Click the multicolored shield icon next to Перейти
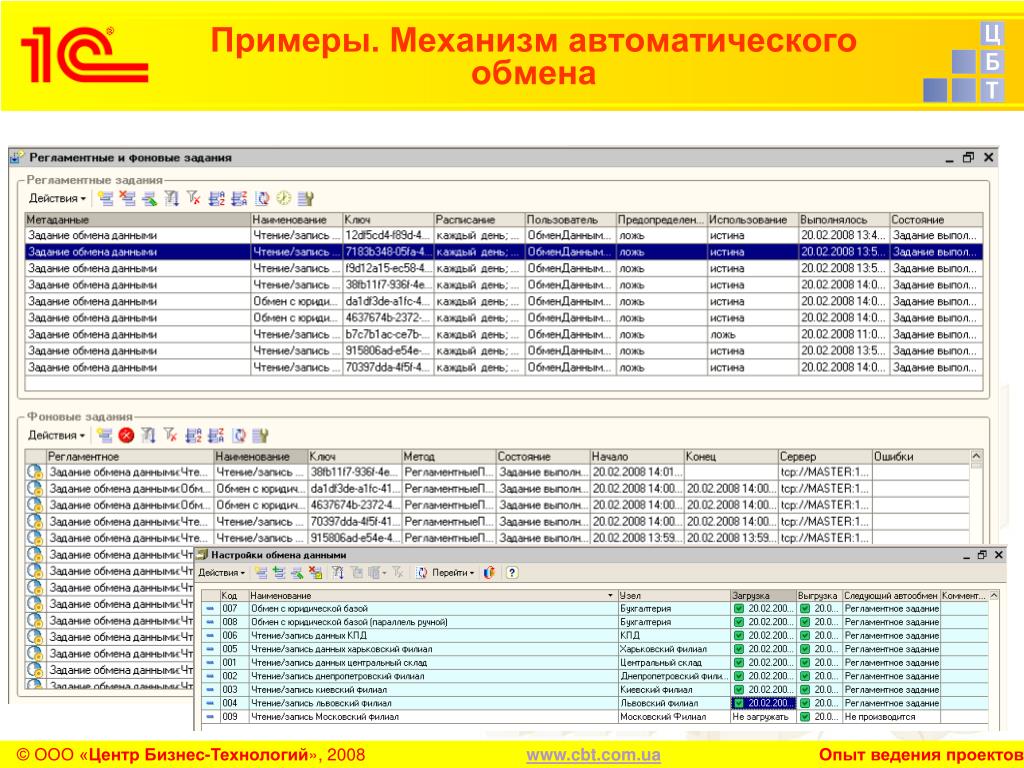Viewport: 1024px width, 768px height. click(489, 573)
